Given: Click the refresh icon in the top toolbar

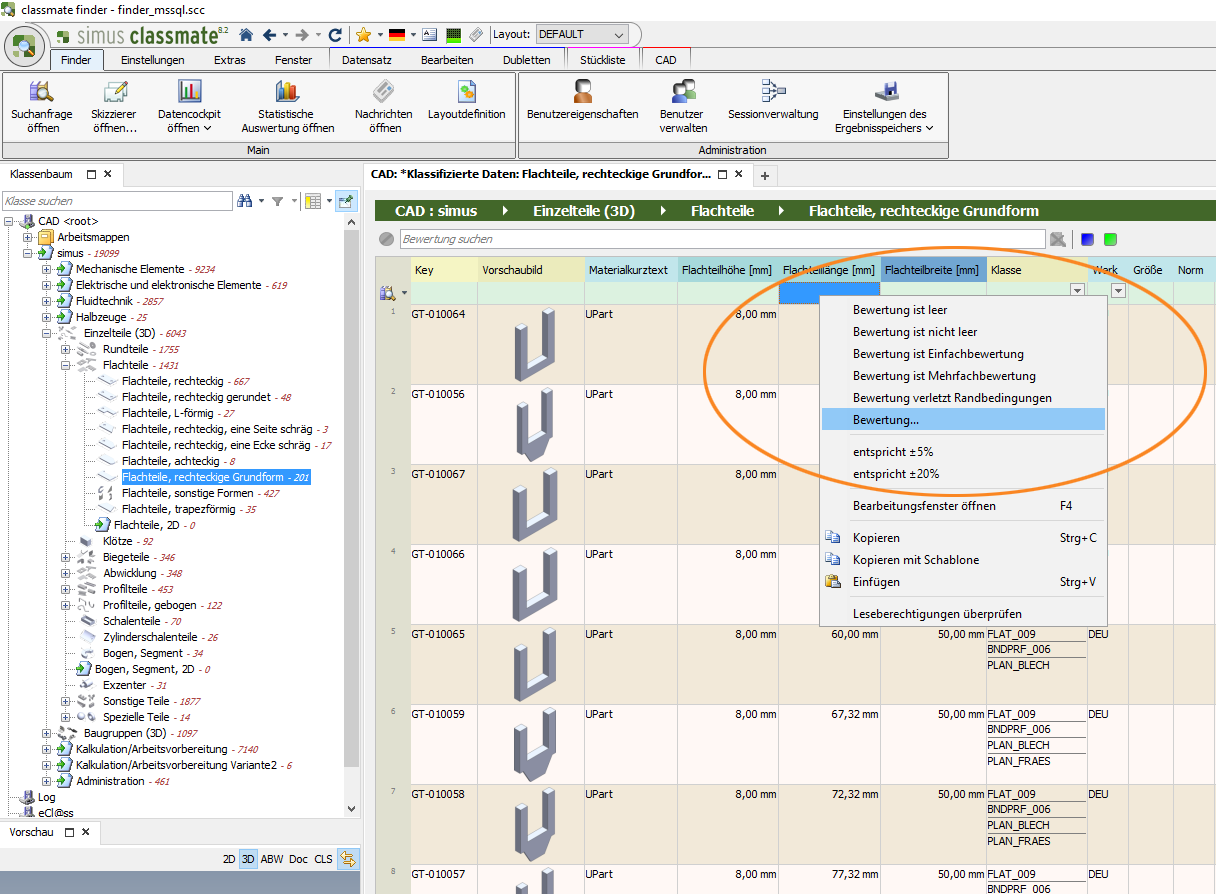Looking at the screenshot, I should pyautogui.click(x=335, y=34).
